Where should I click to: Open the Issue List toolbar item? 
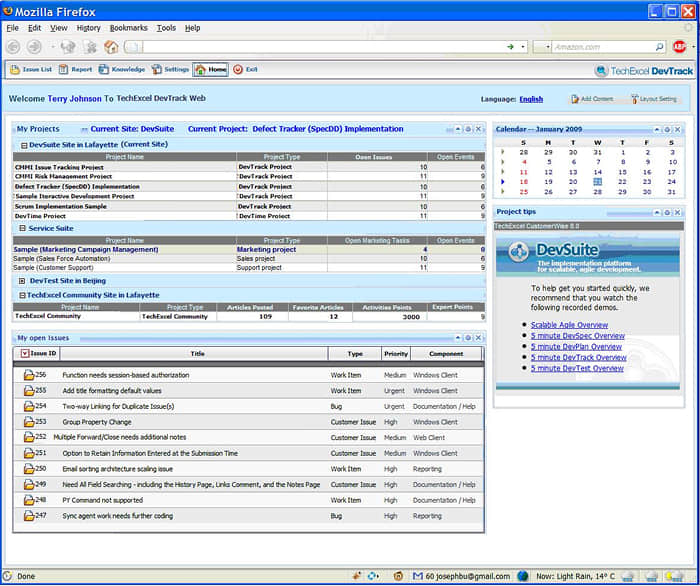[31, 70]
